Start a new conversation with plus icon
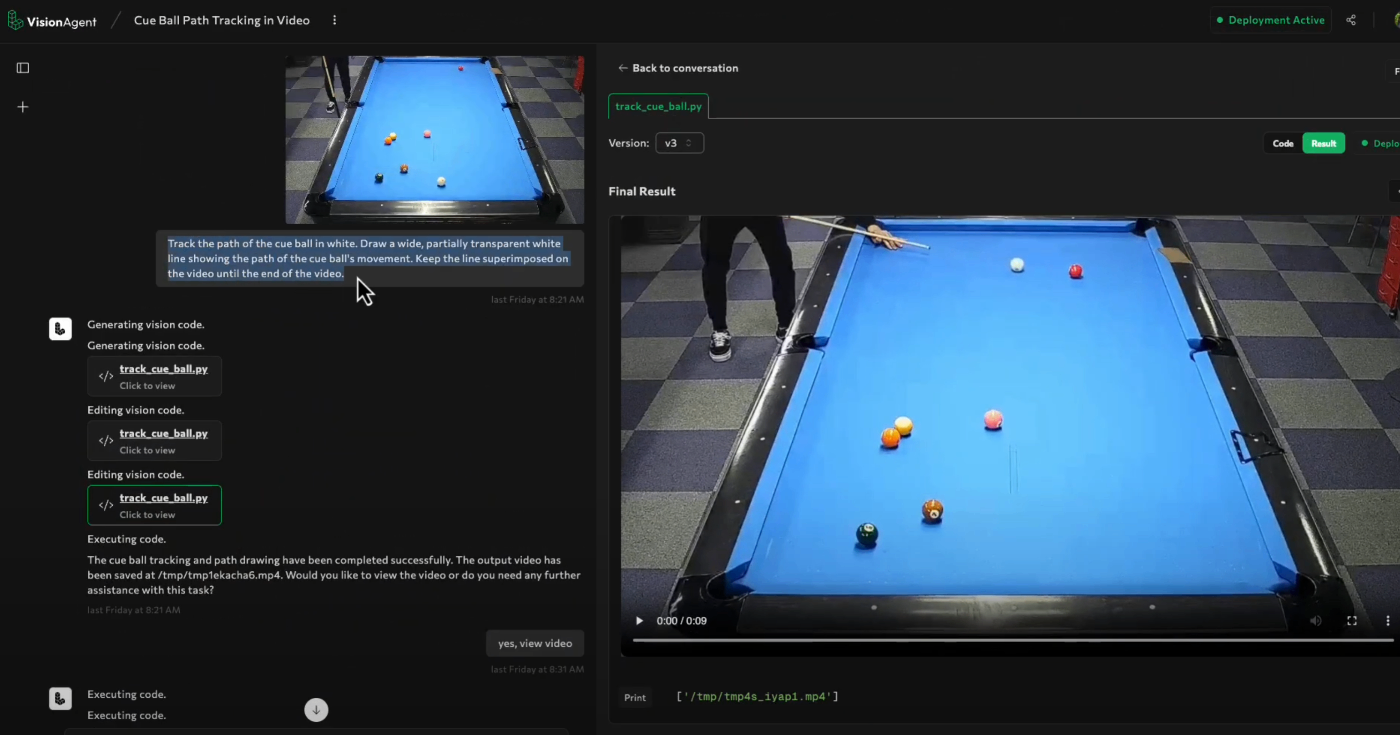1400x735 pixels. point(23,107)
